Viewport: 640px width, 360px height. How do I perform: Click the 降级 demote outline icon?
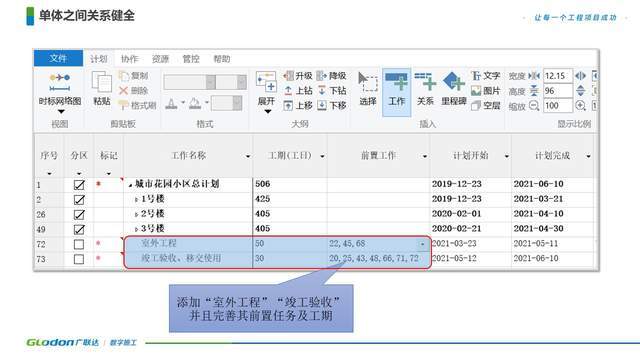332,76
